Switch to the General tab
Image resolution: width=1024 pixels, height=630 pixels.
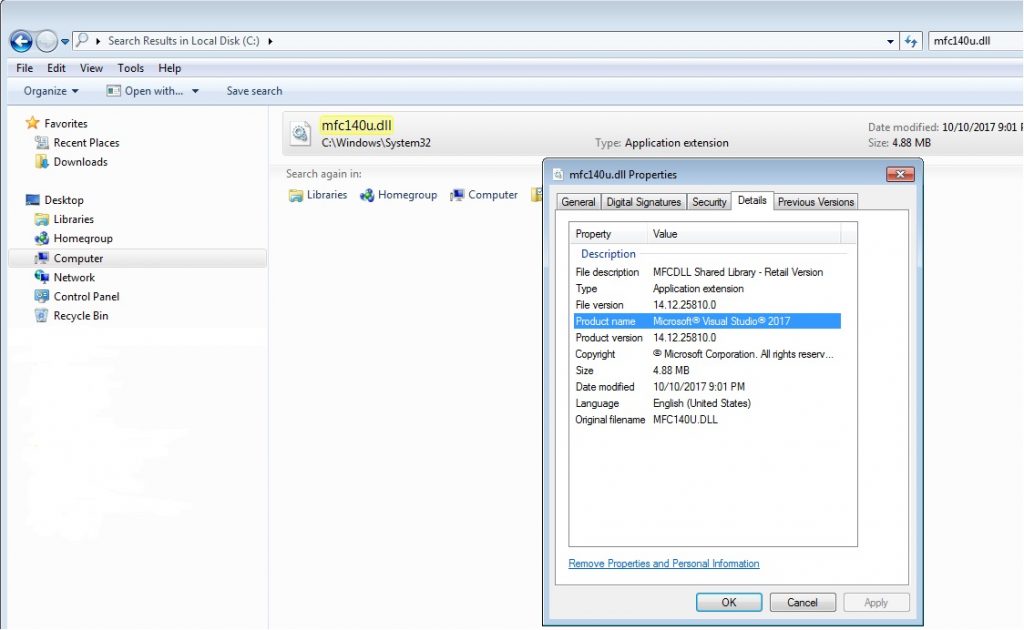578,202
